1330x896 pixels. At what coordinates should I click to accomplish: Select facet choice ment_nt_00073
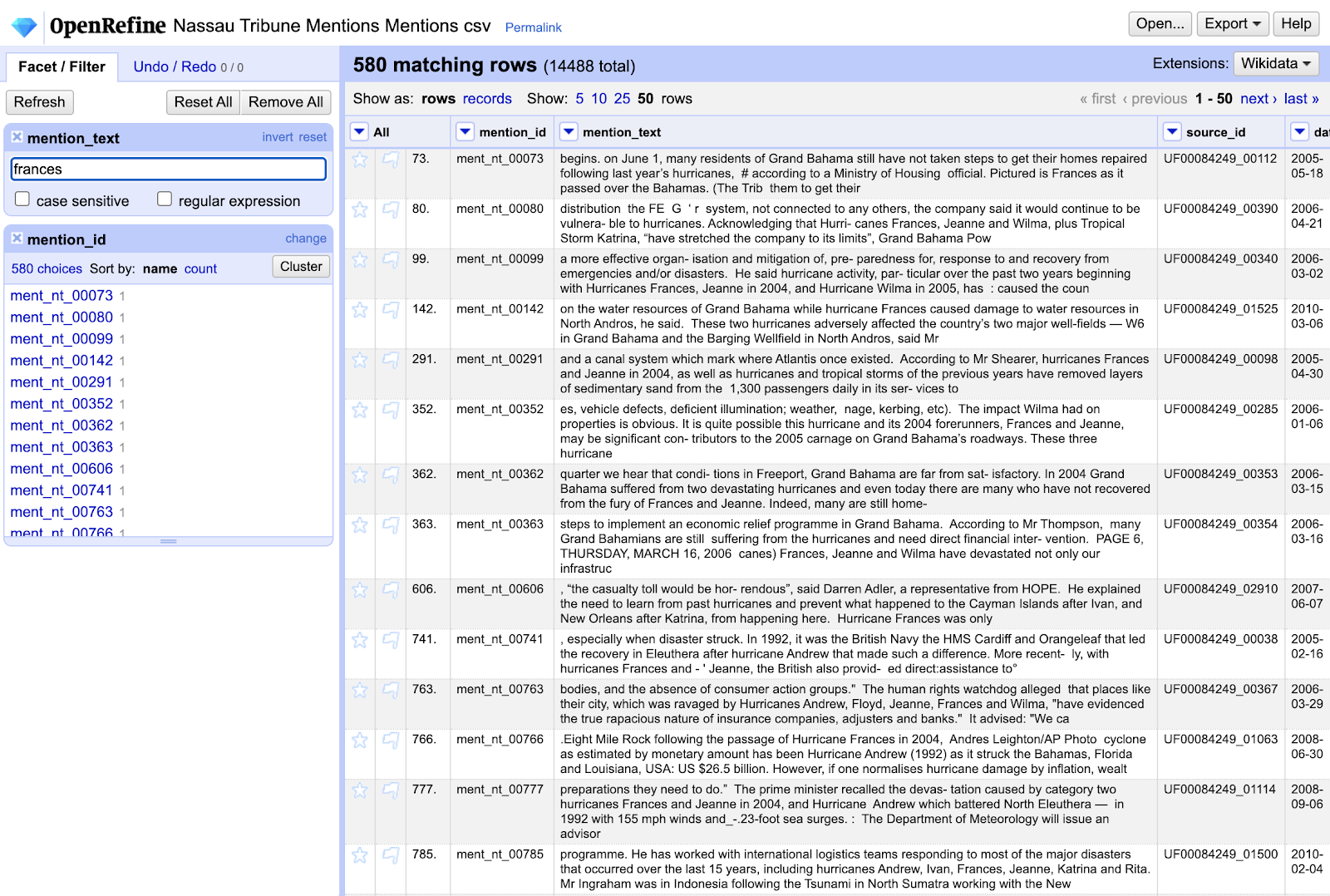[x=62, y=296]
